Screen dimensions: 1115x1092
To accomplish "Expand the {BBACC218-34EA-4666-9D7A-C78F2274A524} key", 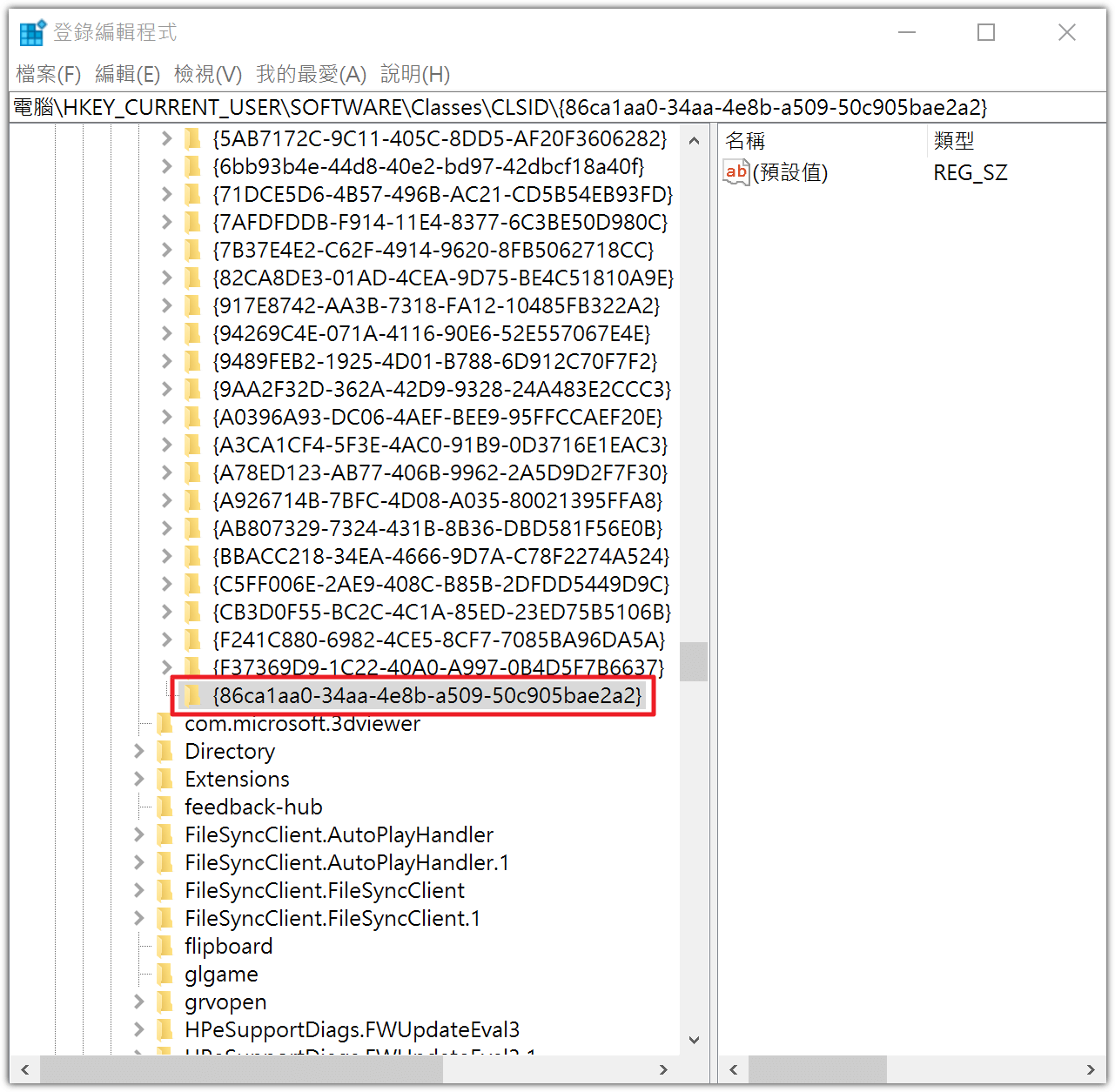I will pos(167,556).
